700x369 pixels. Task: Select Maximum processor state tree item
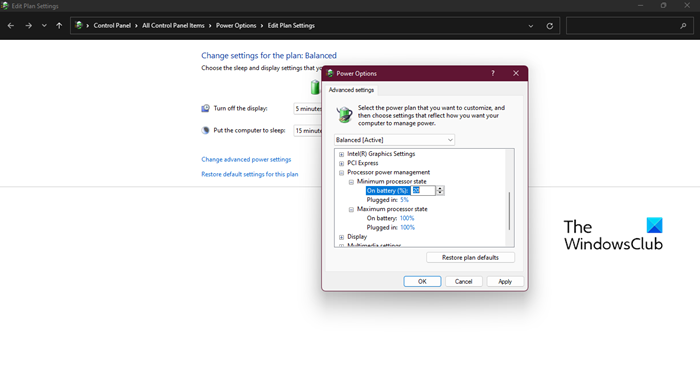pos(392,209)
